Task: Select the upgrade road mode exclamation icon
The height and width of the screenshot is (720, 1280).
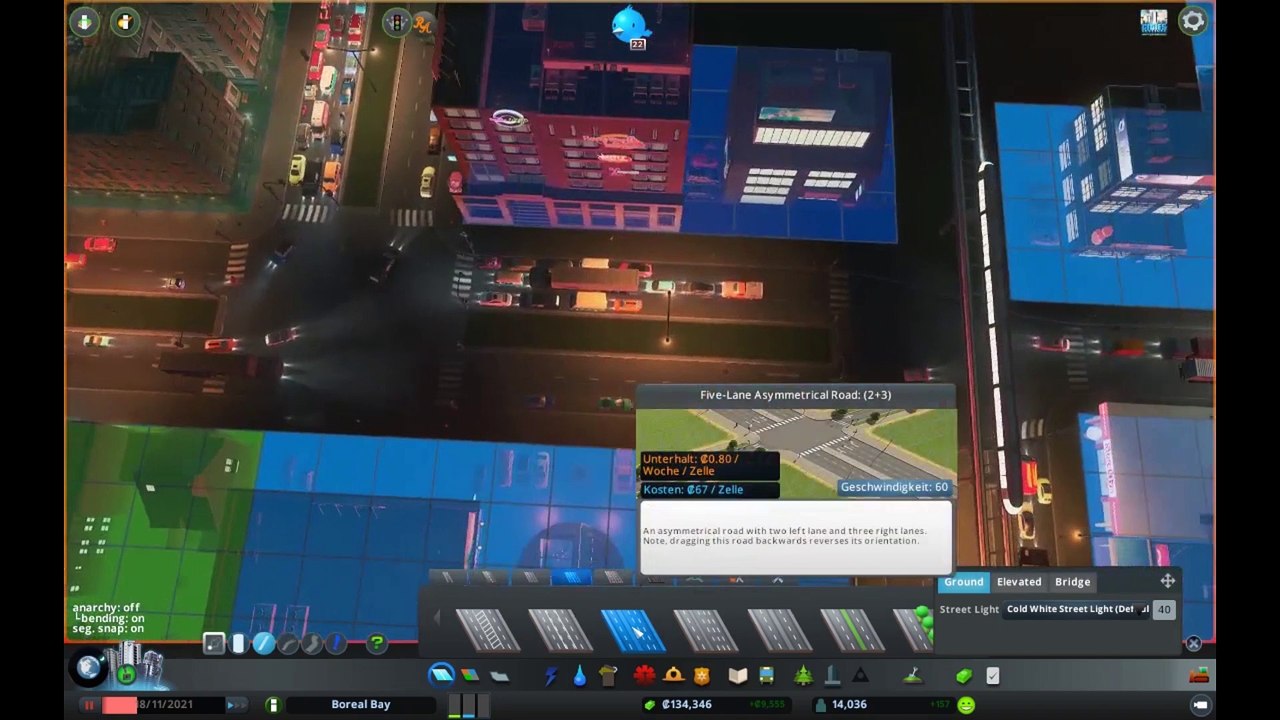Action: coord(336,644)
